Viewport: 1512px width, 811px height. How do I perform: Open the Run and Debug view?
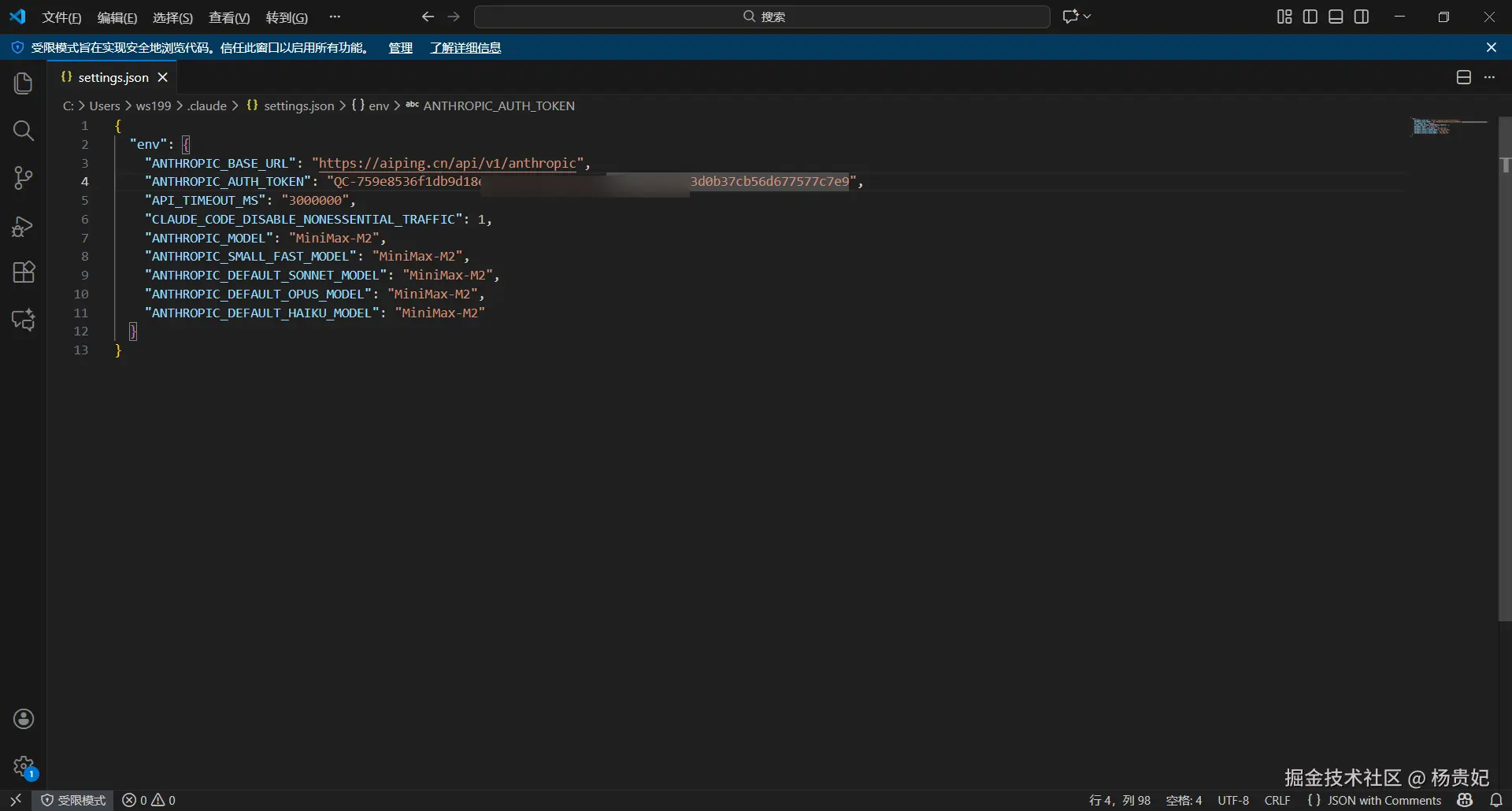[x=24, y=227]
